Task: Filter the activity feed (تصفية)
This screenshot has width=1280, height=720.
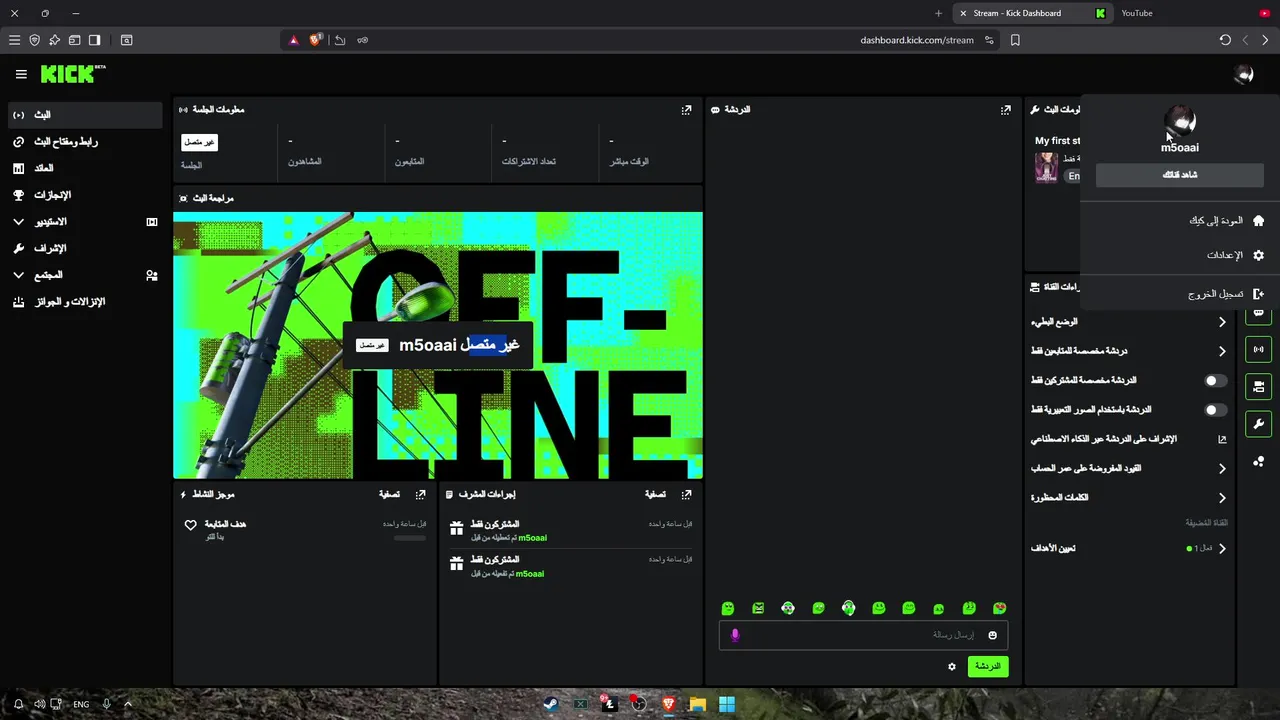Action: [x=389, y=494]
